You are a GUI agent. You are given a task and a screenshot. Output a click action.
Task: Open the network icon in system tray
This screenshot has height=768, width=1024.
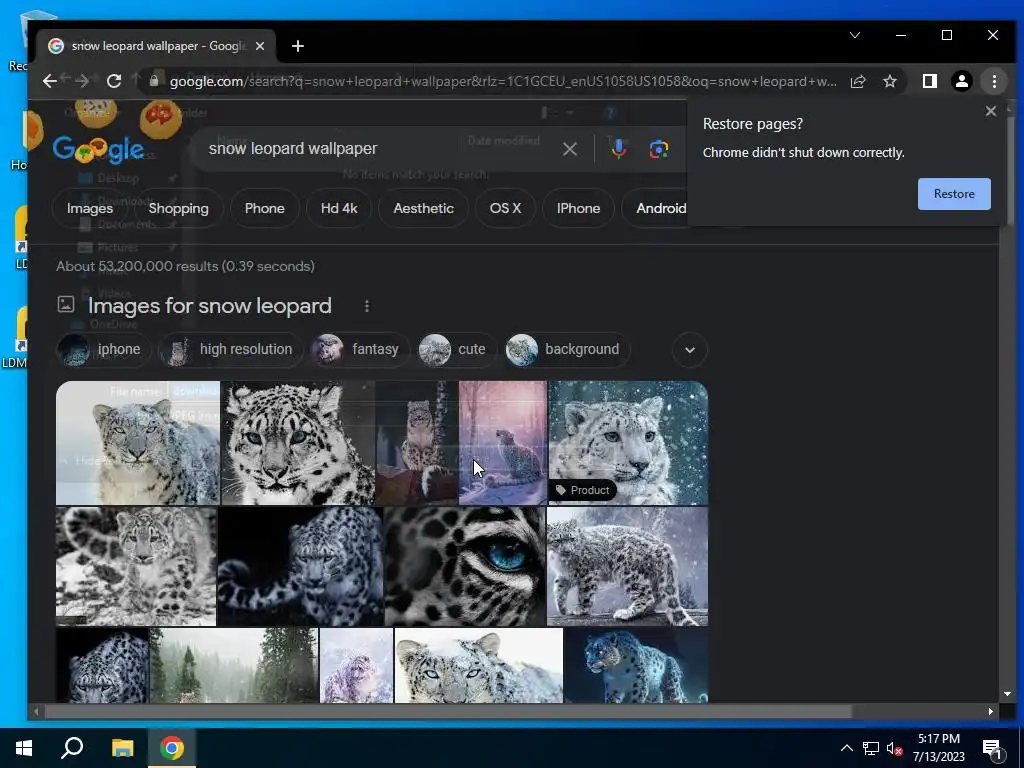pyautogui.click(x=871, y=748)
